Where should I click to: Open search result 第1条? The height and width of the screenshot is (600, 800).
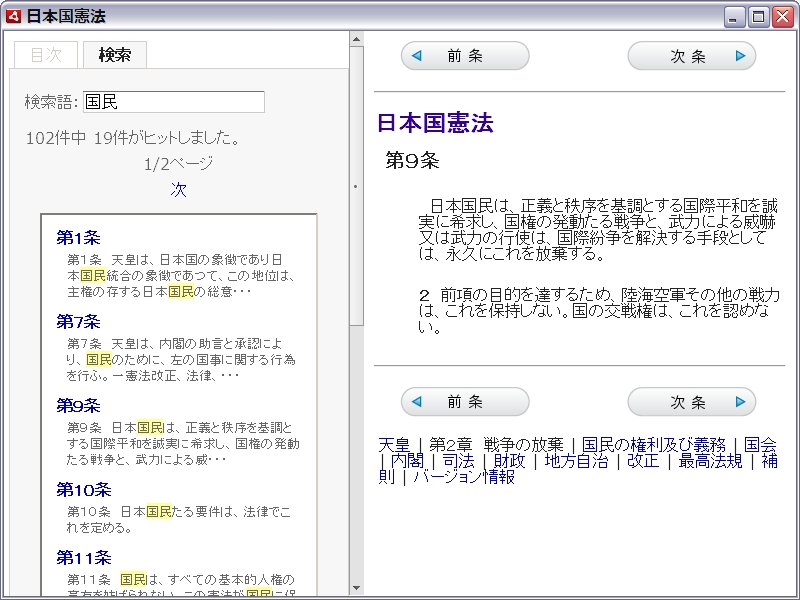(x=78, y=238)
